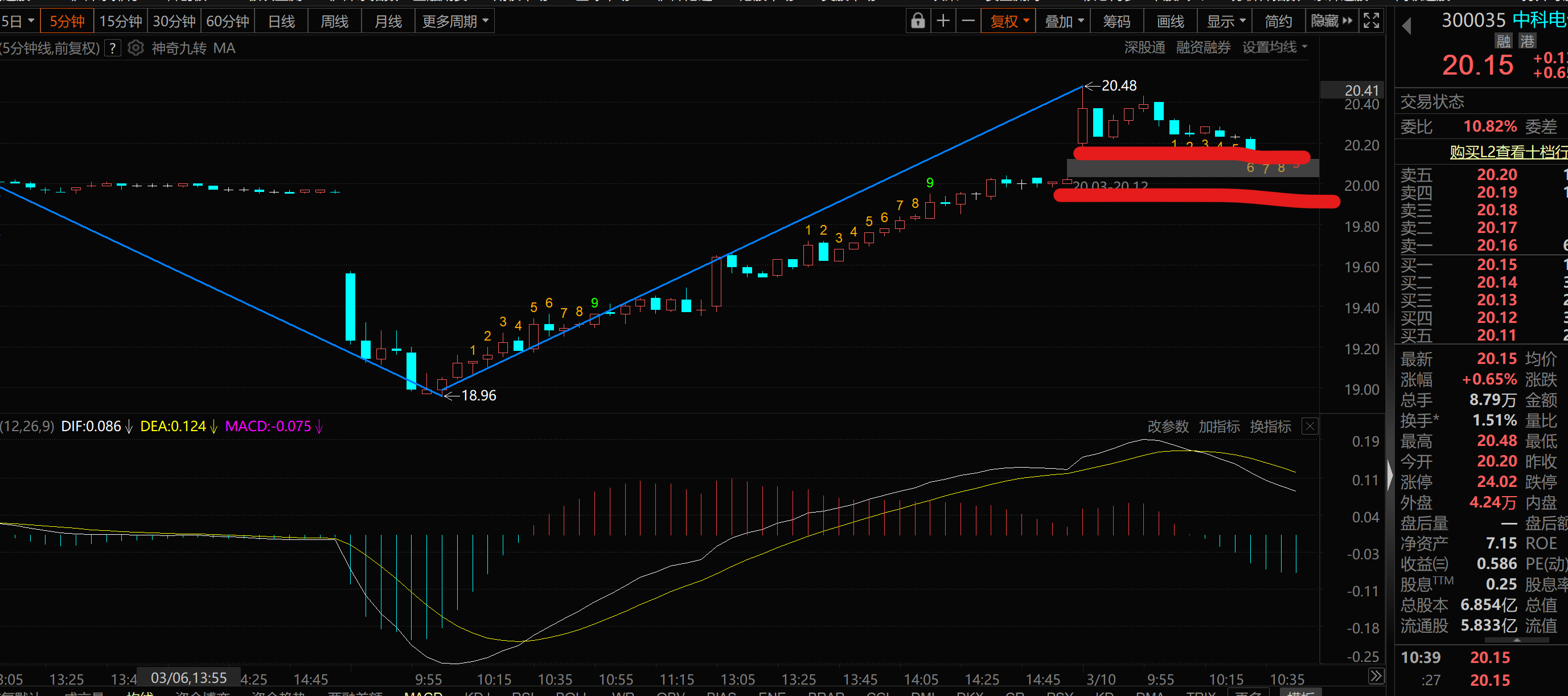Toggle 简约 simplified view

[x=1278, y=21]
